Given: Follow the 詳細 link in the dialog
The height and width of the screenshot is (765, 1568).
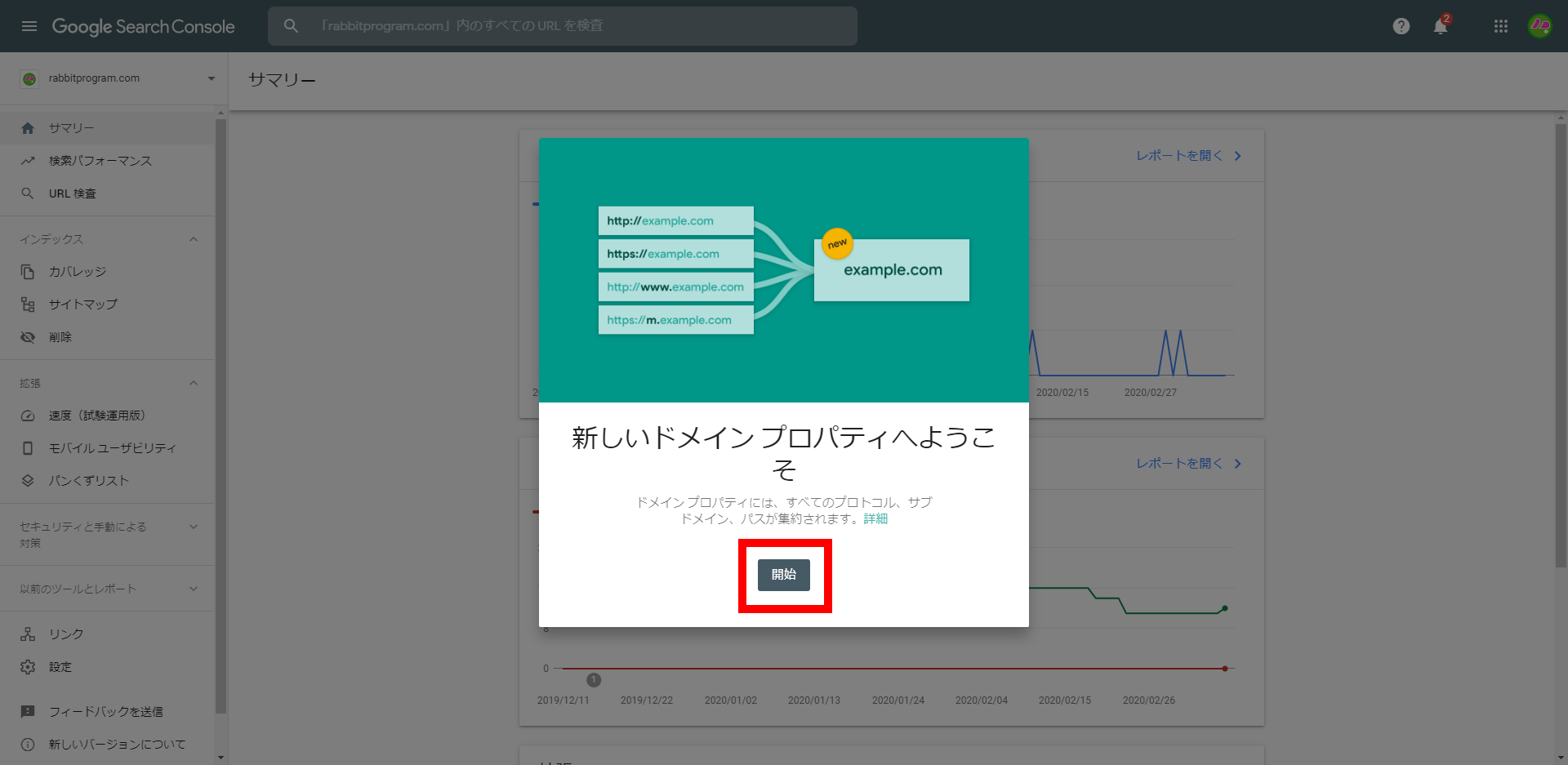Looking at the screenshot, I should tap(875, 519).
